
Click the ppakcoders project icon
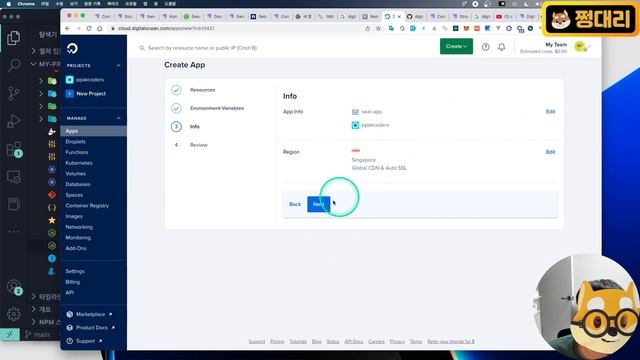(69, 80)
